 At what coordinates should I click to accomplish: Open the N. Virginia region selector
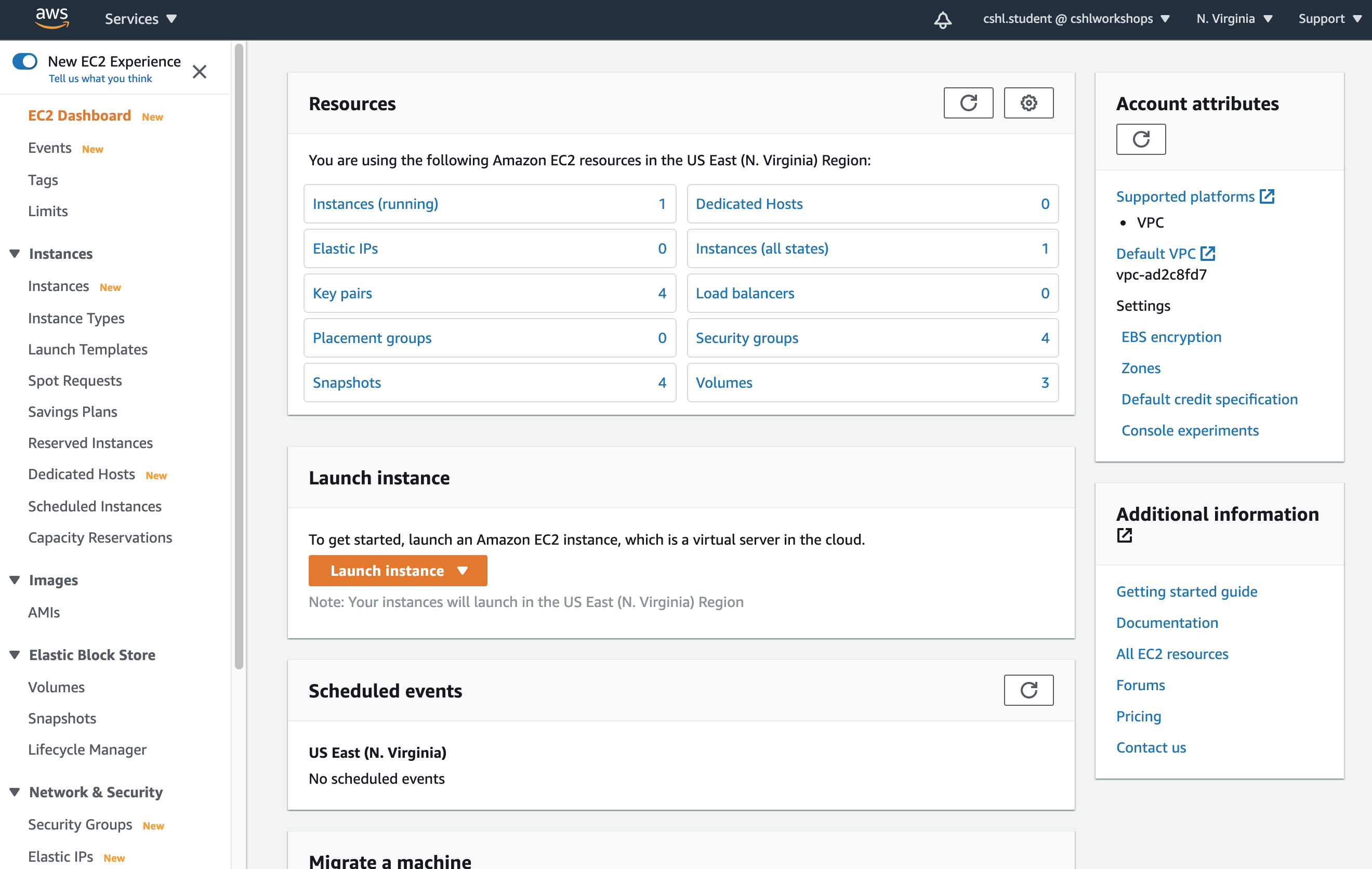point(1234,18)
